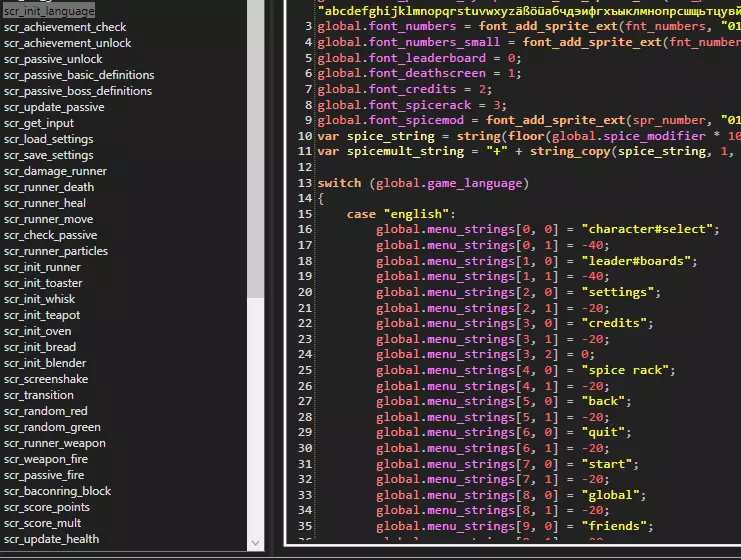Click the opening brace on line 14
The image size is (741, 560).
(x=321, y=198)
